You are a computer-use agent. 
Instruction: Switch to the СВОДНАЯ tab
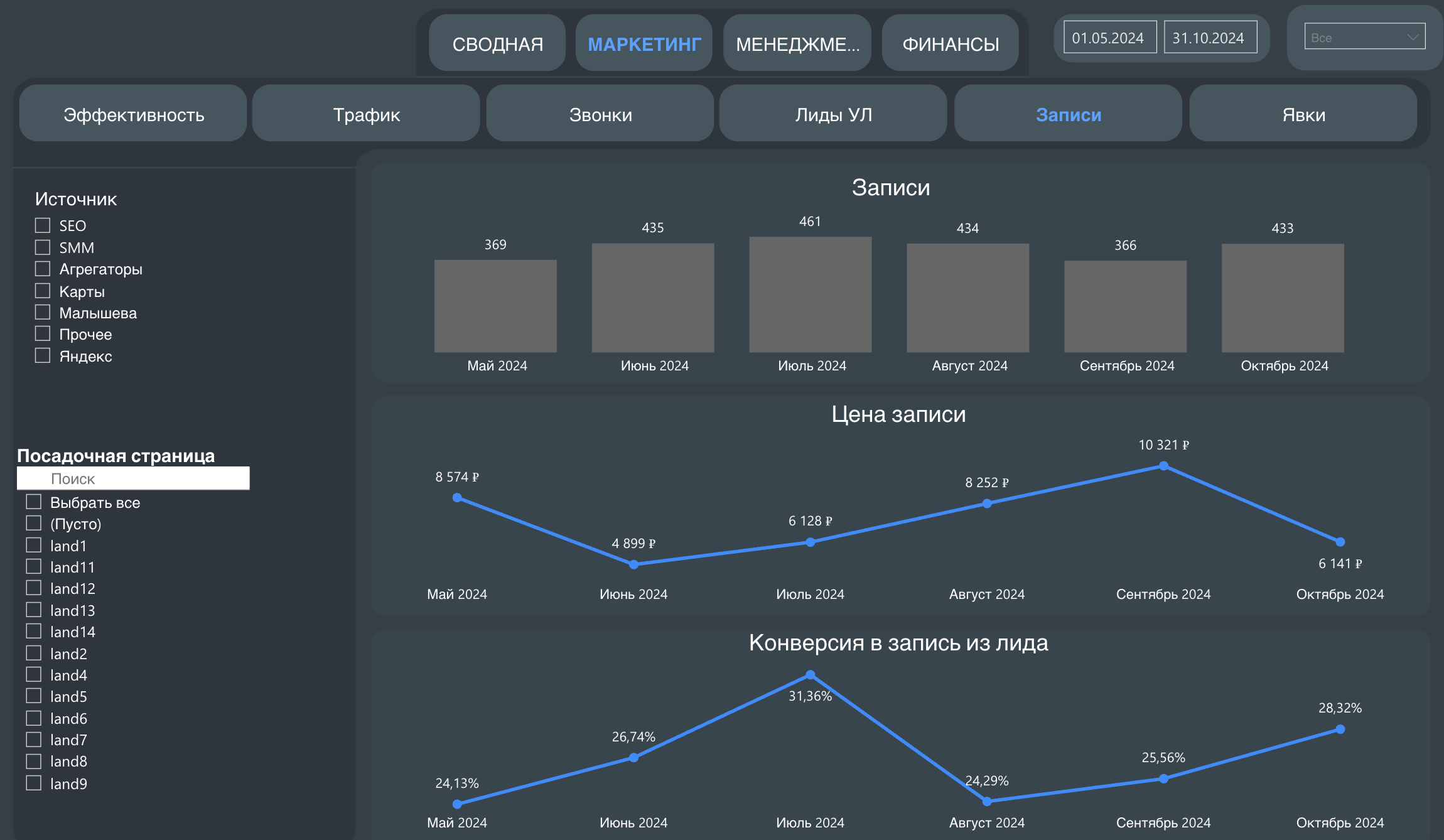coord(497,44)
